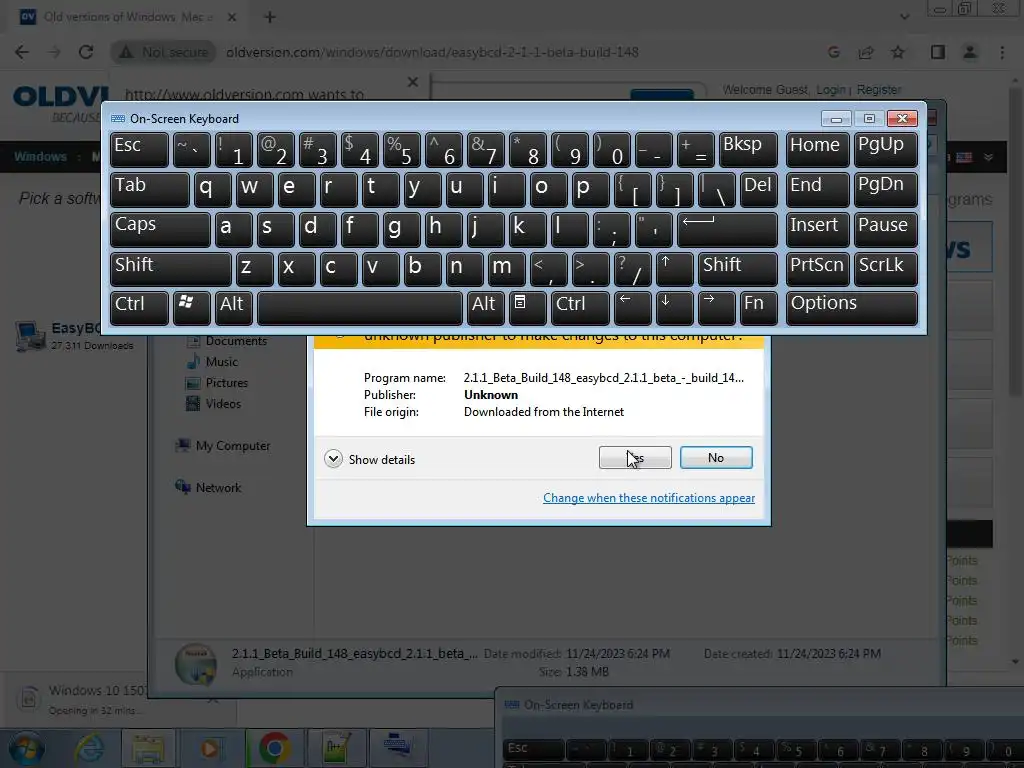This screenshot has width=1024, height=768.
Task: Click the left arrow key
Action: tap(632, 308)
